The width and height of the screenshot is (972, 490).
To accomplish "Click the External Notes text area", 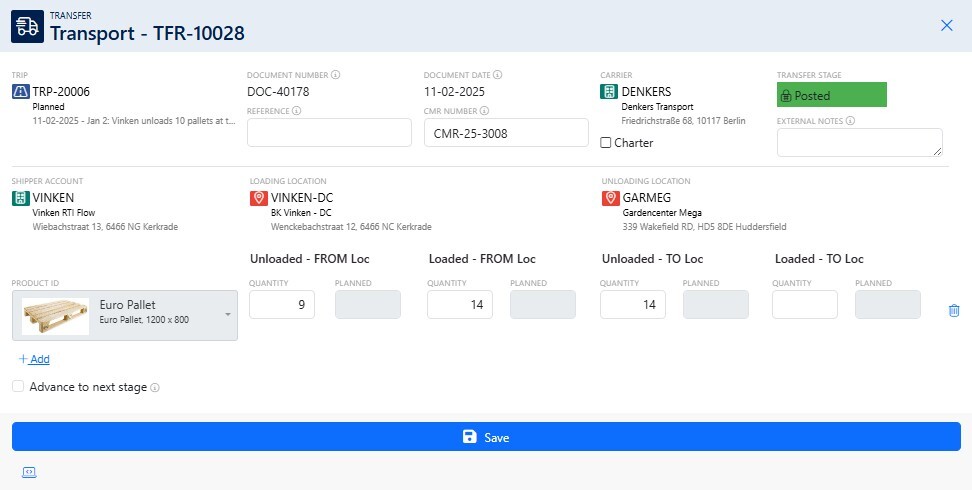I will point(859,142).
